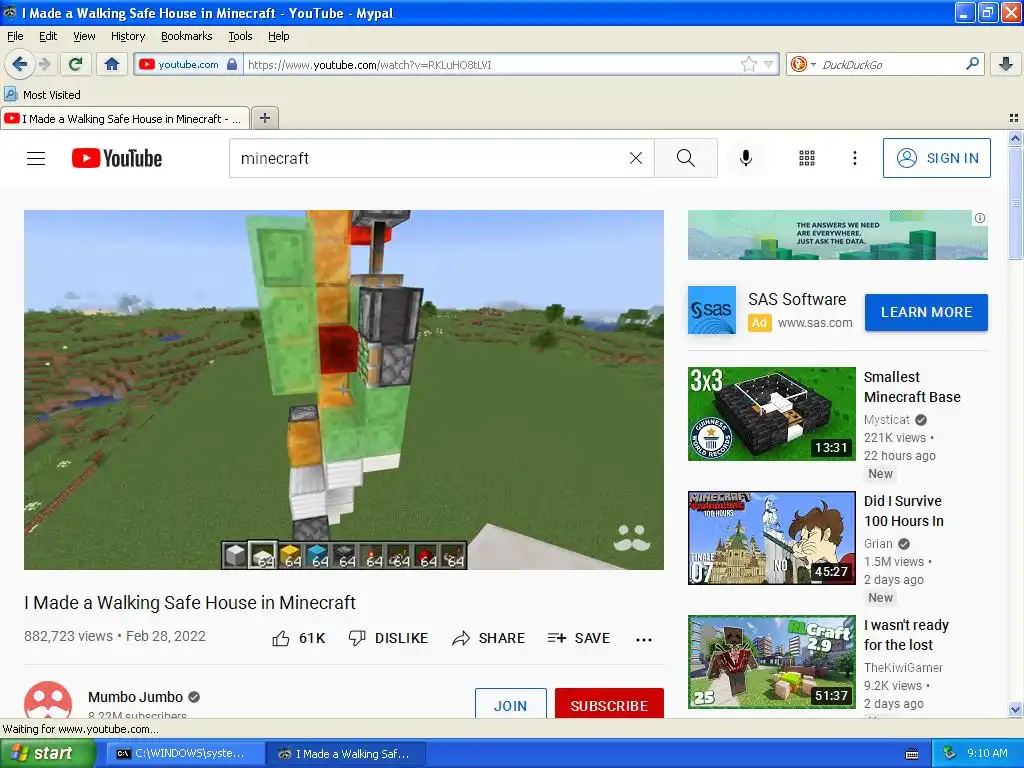Viewport: 1024px width, 768px height.
Task: Click the video player area
Action: click(x=344, y=389)
